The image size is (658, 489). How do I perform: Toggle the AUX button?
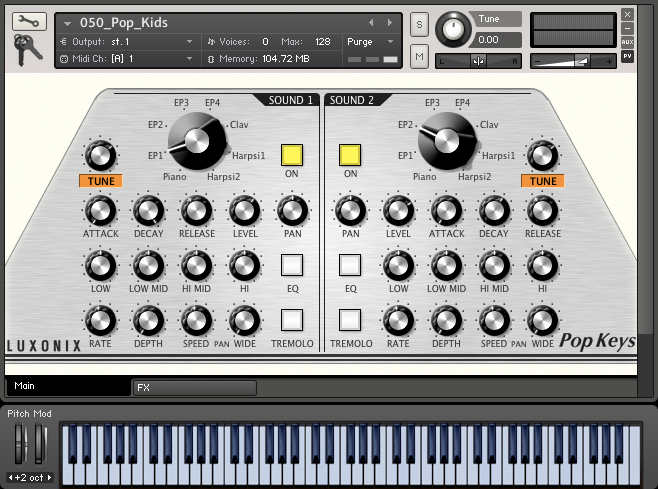point(627,42)
